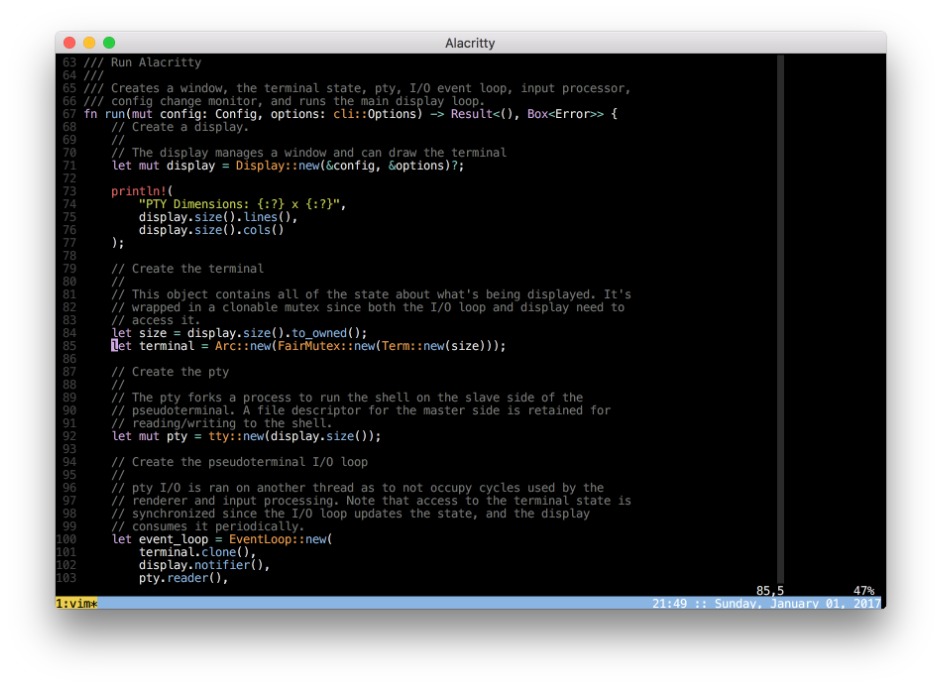
Task: Click the 85,5 cursor position indicator
Action: pos(770,591)
